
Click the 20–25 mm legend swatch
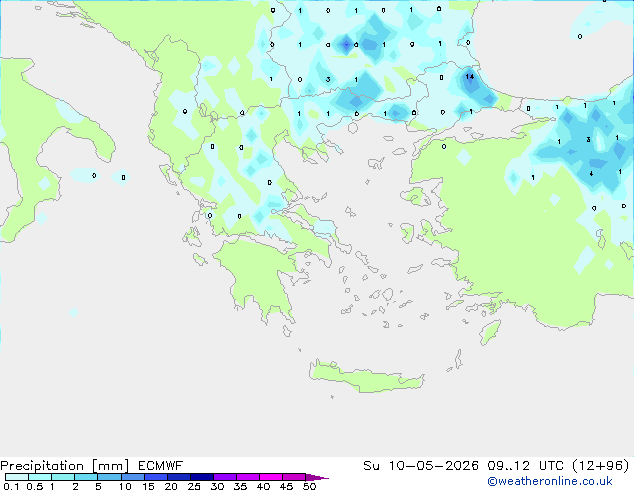(179, 477)
